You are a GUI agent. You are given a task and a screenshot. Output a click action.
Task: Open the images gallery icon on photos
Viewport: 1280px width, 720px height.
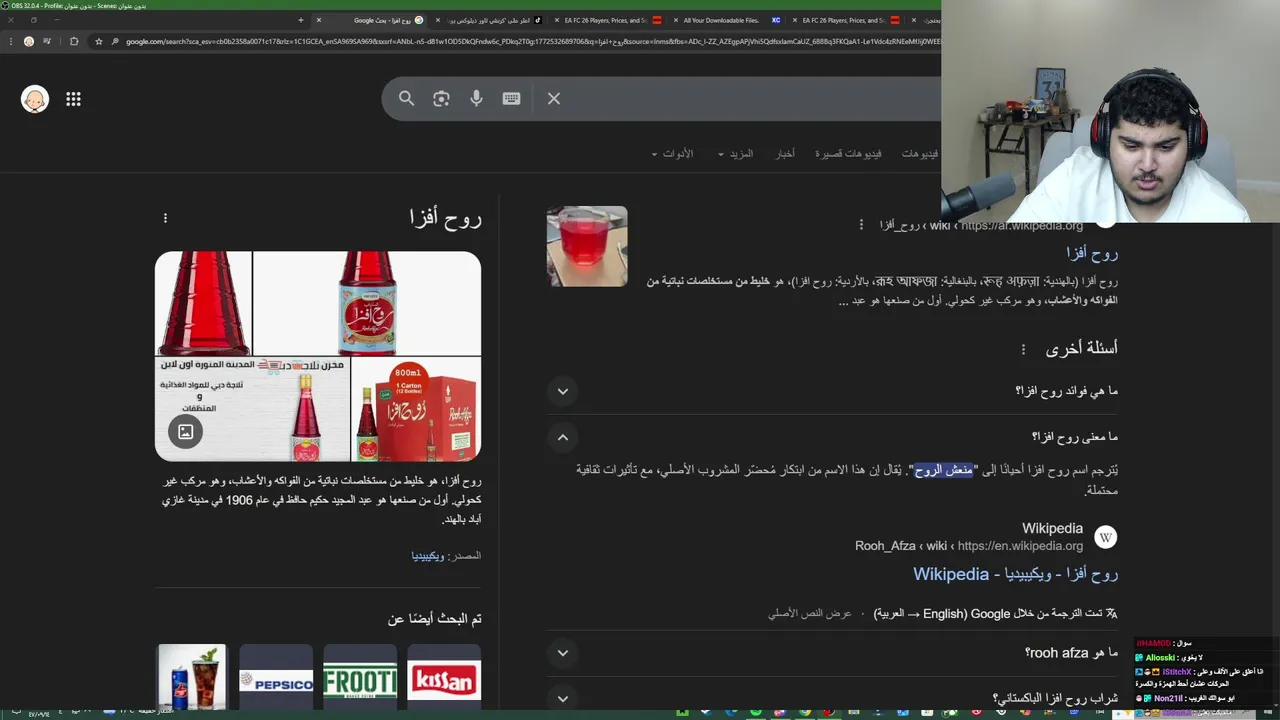185,432
